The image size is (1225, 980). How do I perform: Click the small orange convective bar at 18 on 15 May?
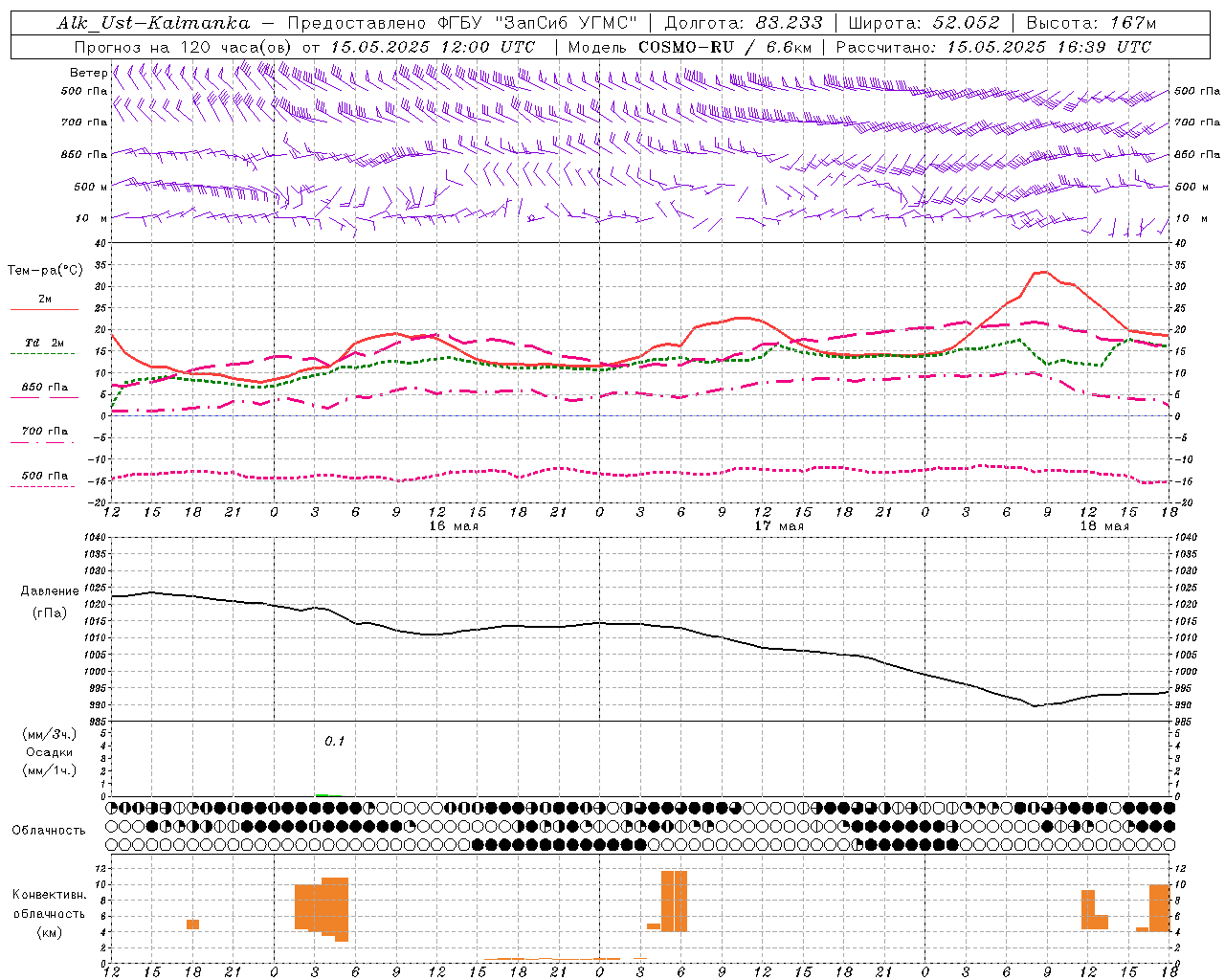[x=192, y=924]
